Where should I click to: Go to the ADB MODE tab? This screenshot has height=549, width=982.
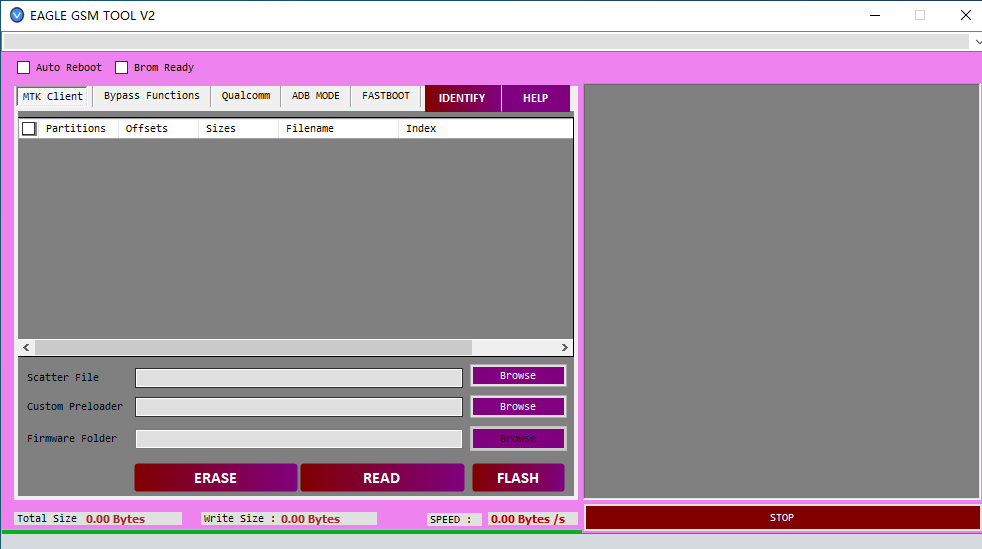click(316, 96)
